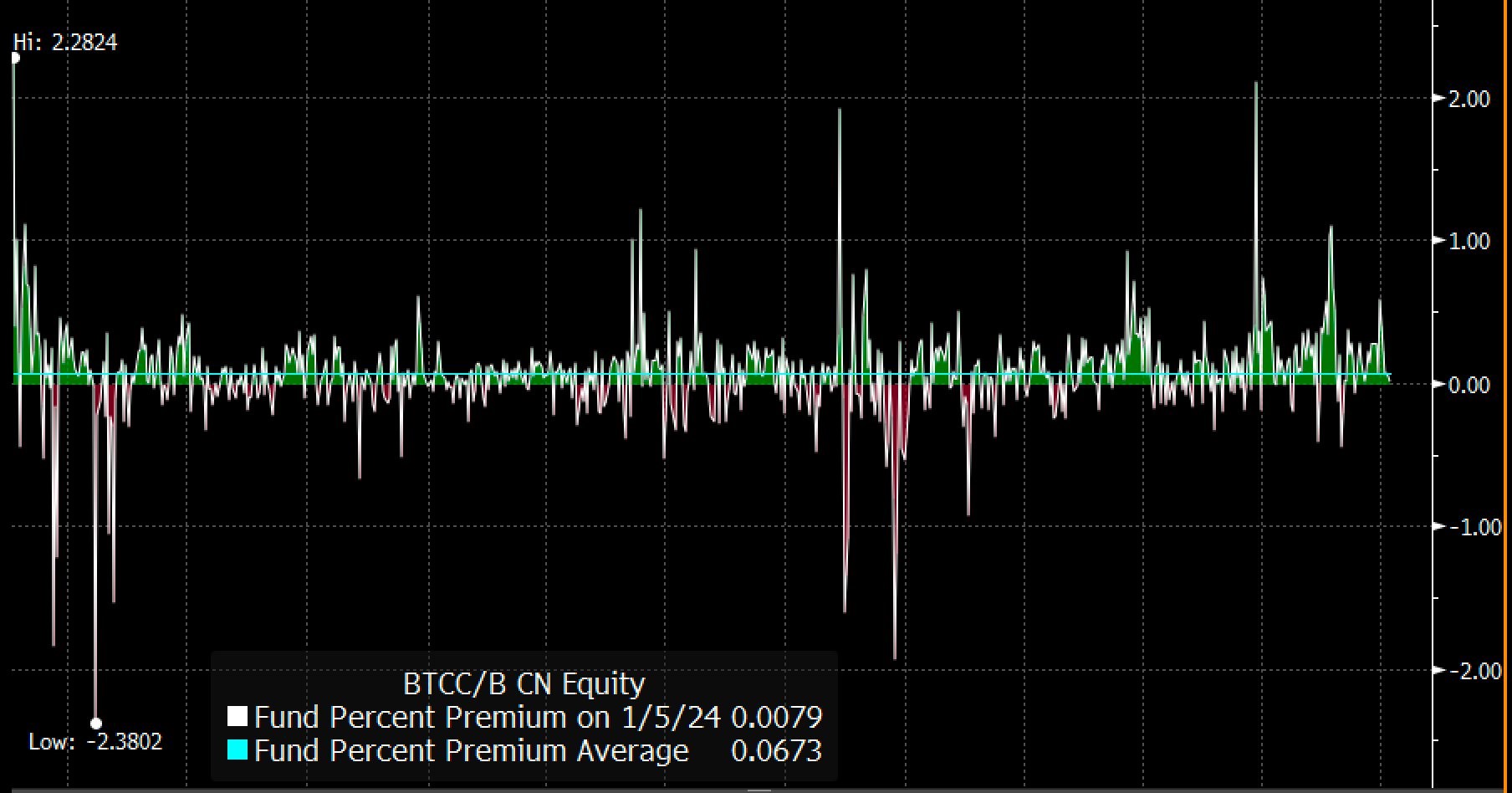
Task: Click the Hi: 2.2824 label
Action: 65,43
